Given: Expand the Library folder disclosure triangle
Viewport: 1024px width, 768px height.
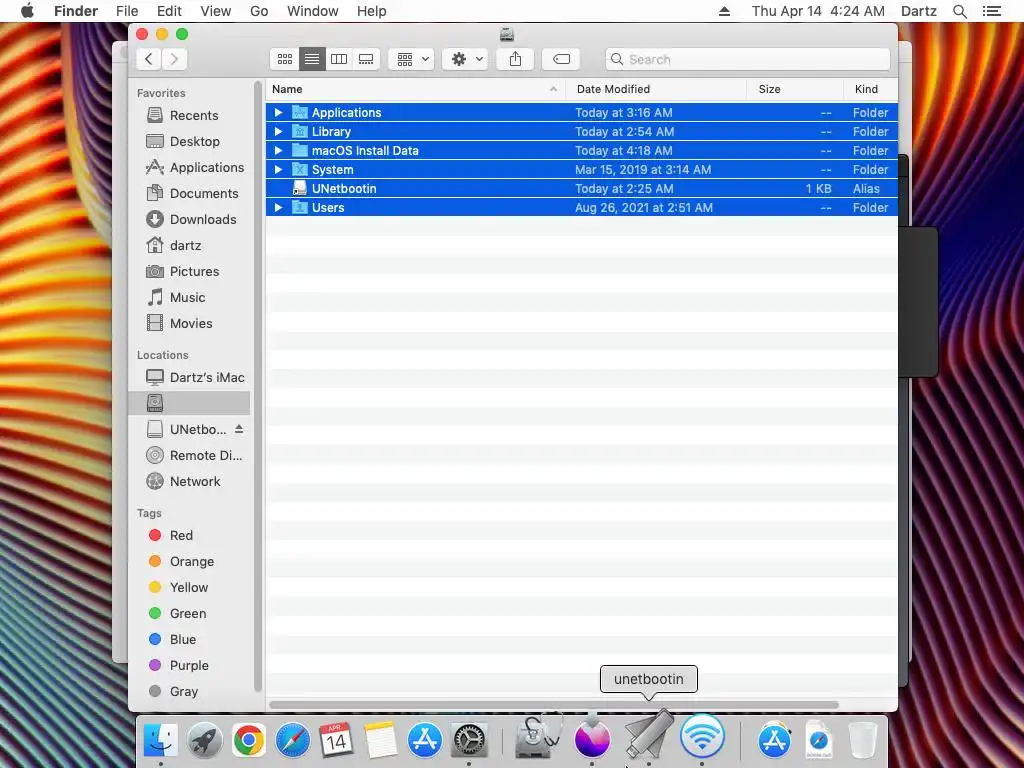Looking at the screenshot, I should (278, 131).
